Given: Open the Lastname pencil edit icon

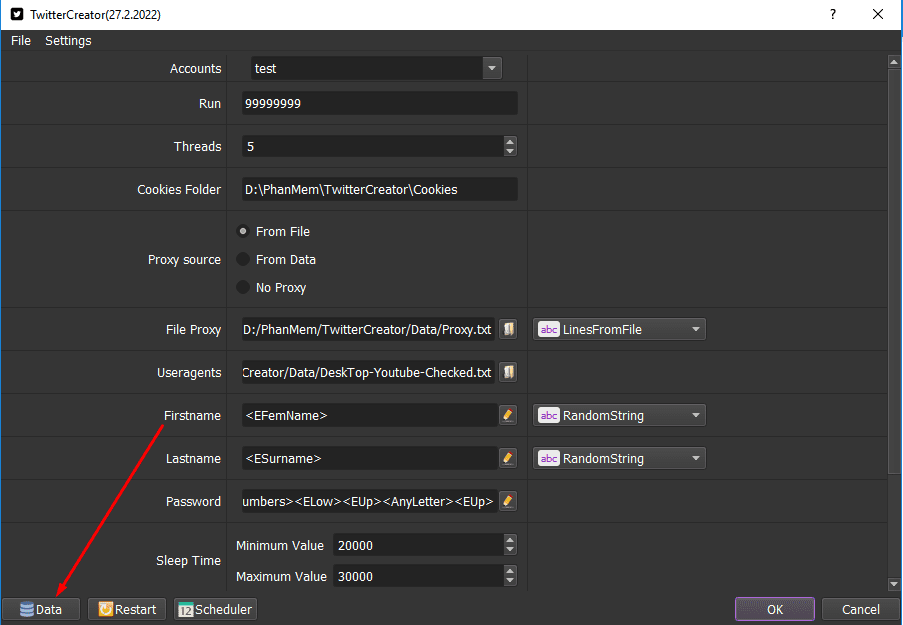Looking at the screenshot, I should click(508, 459).
